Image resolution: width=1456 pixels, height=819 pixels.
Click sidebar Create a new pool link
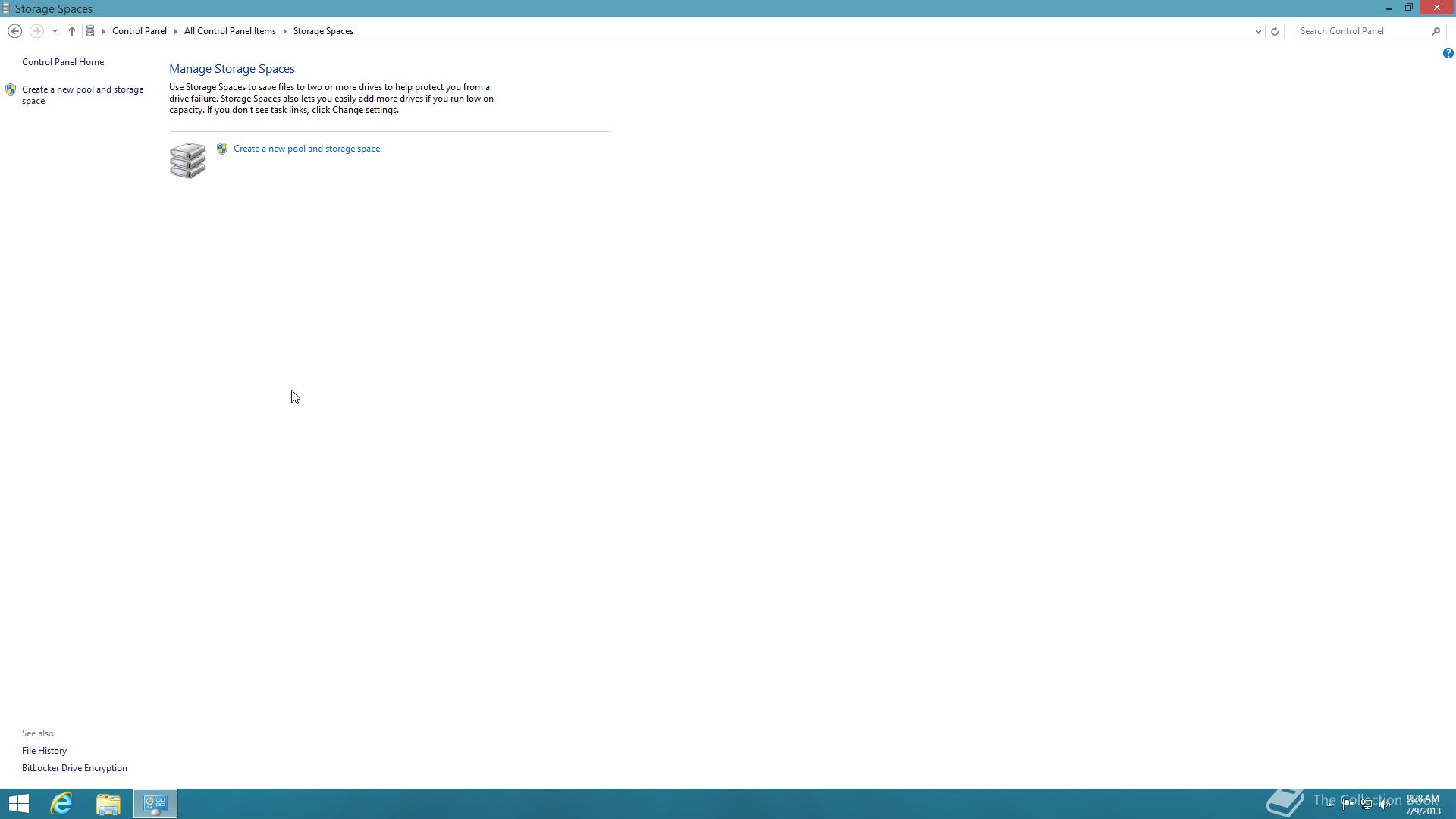83,95
